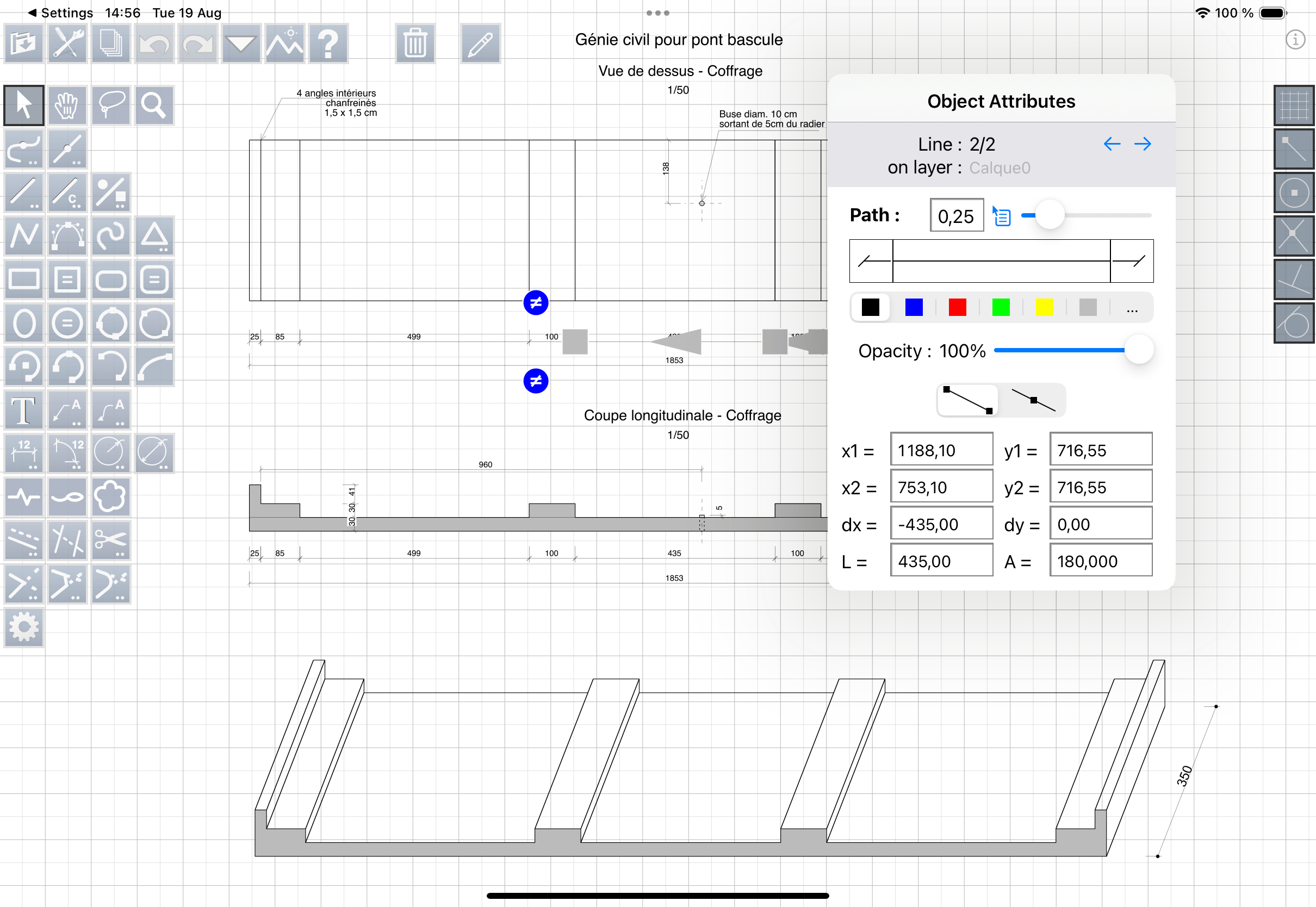The image size is (1316, 907).
Task: Select the rectangle drawing tool
Action: click(23, 279)
